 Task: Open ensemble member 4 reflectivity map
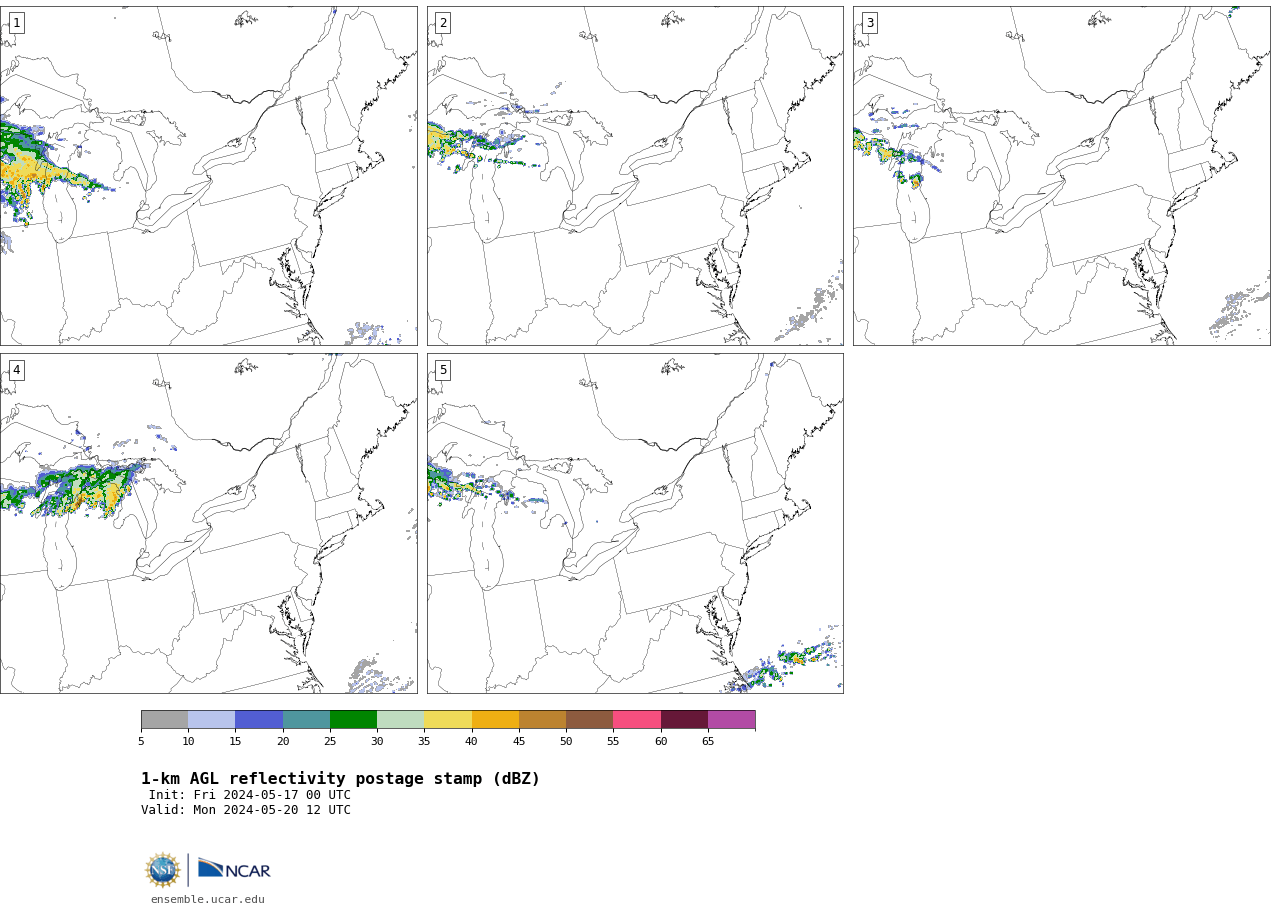point(208,523)
